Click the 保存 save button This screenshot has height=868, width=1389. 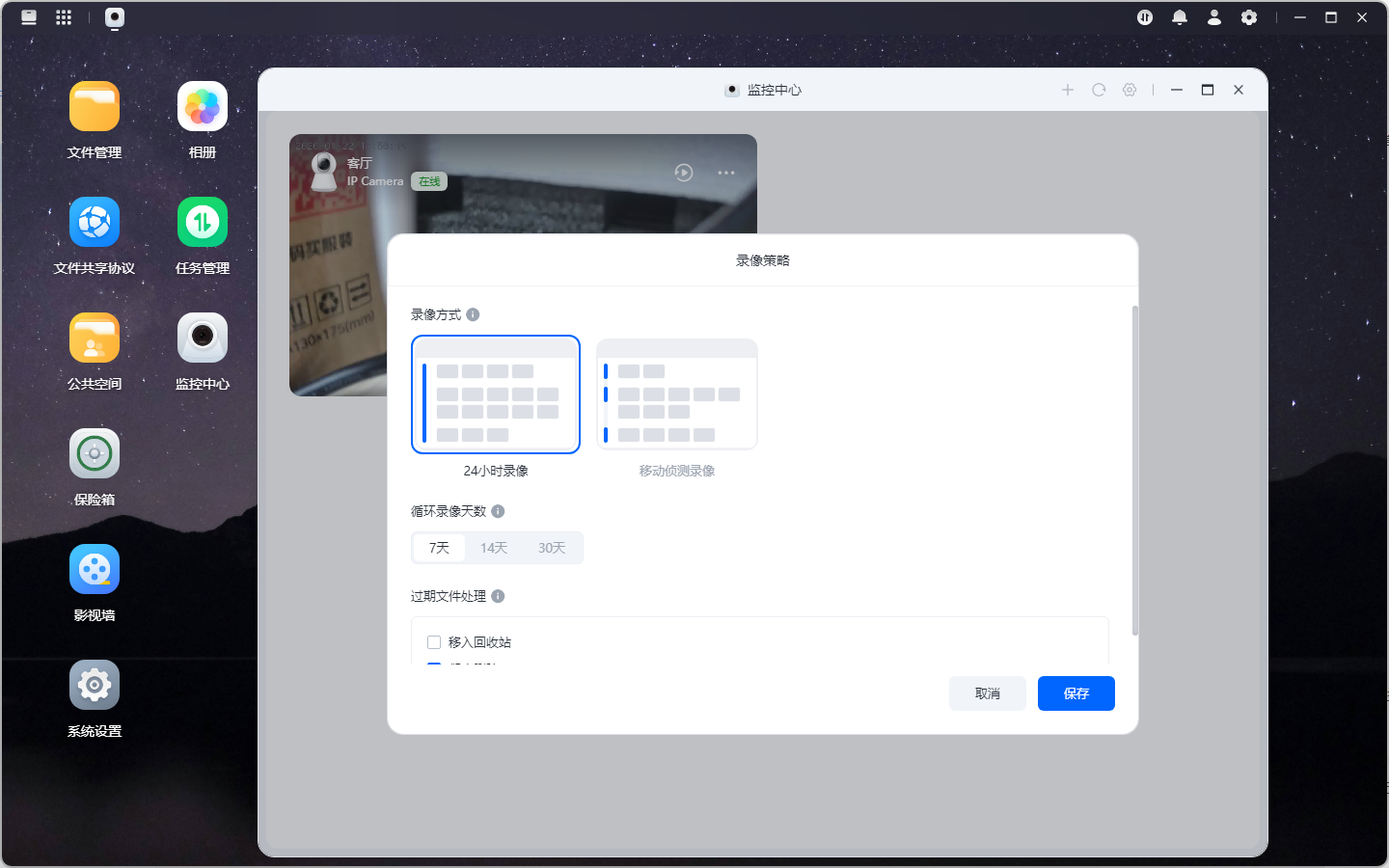1076,693
